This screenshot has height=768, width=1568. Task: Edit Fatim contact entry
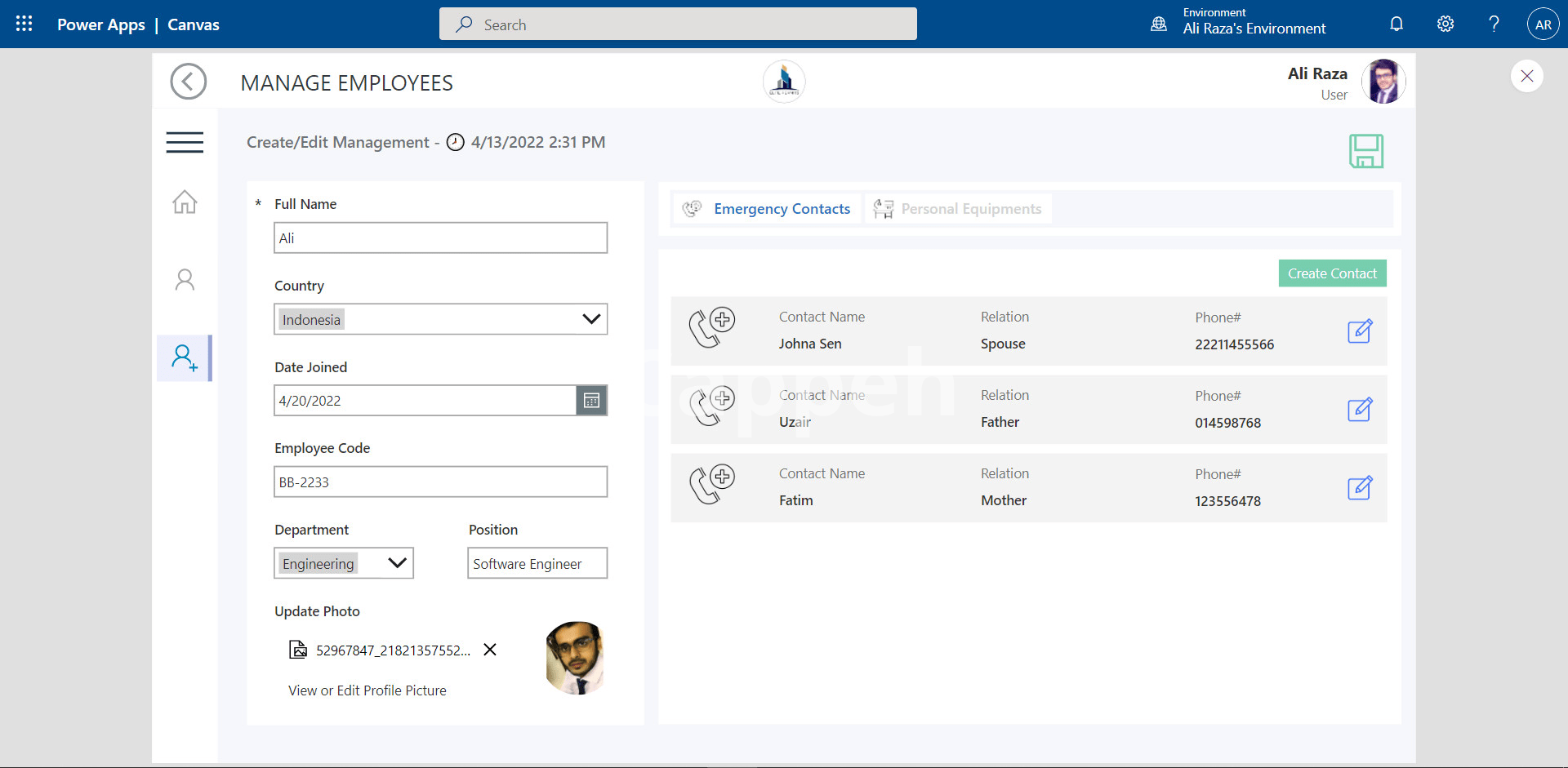(x=1359, y=488)
